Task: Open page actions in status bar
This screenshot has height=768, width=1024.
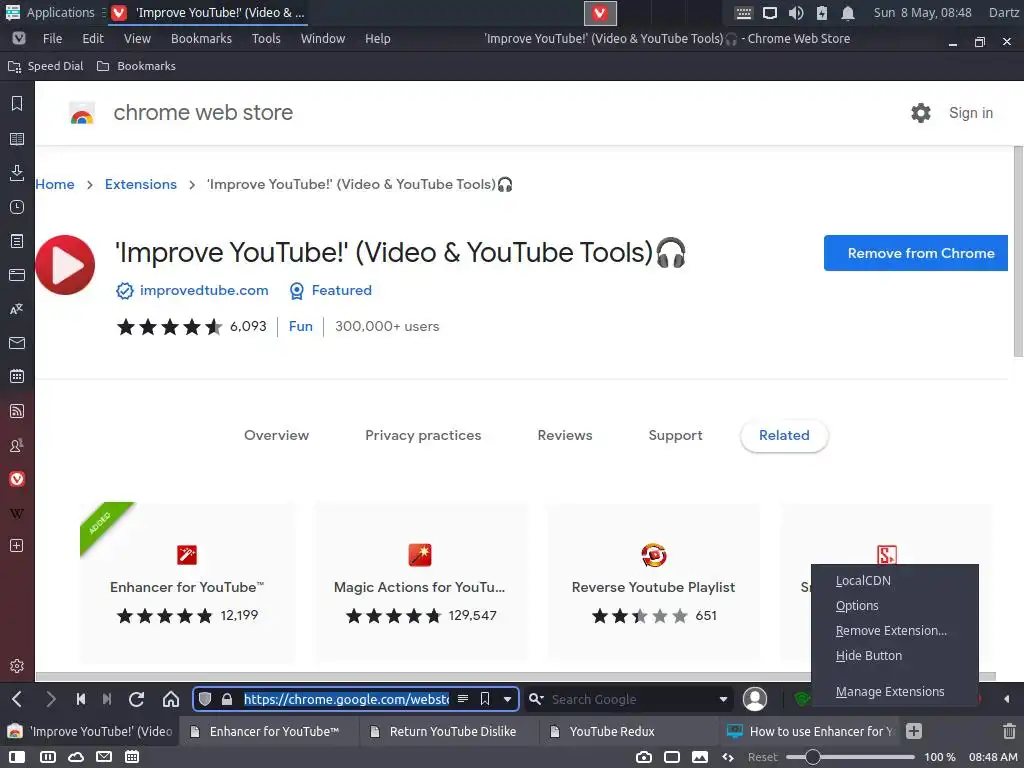Action: (x=728, y=757)
